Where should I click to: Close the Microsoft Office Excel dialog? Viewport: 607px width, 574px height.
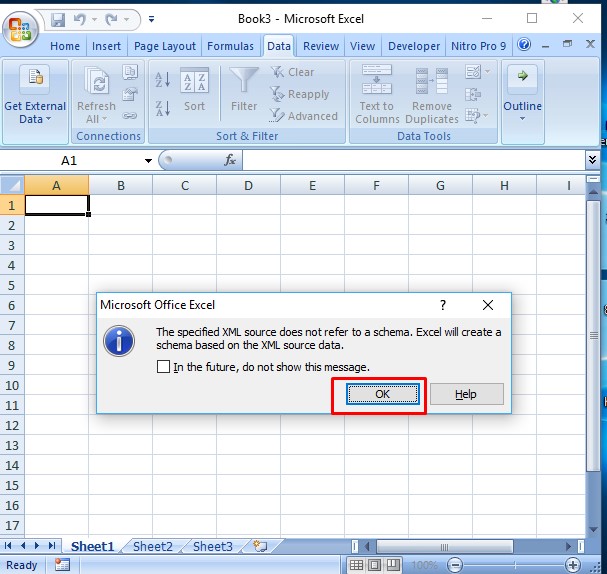pyautogui.click(x=488, y=305)
